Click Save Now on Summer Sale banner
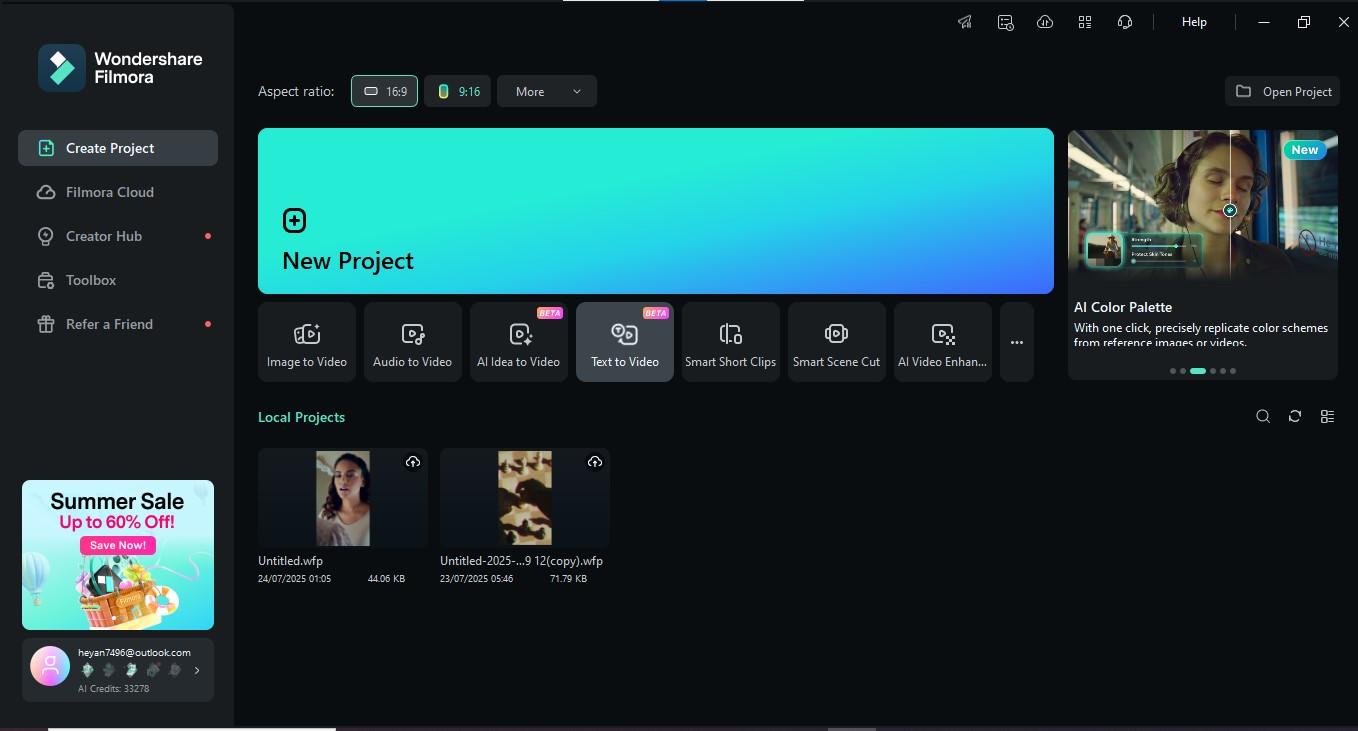1358x731 pixels. [118, 545]
